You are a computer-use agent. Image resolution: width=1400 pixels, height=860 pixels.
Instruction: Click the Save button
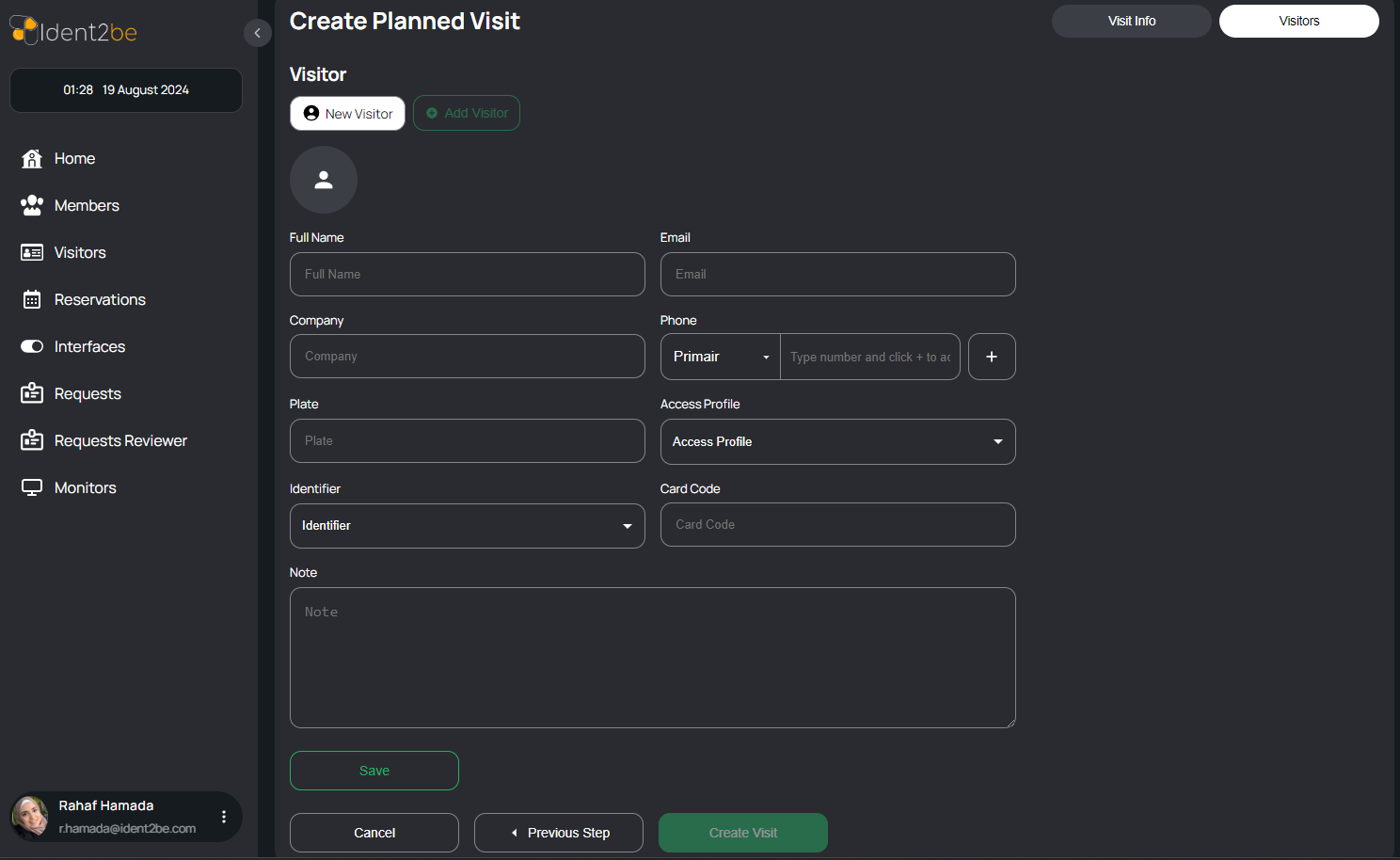(x=374, y=771)
